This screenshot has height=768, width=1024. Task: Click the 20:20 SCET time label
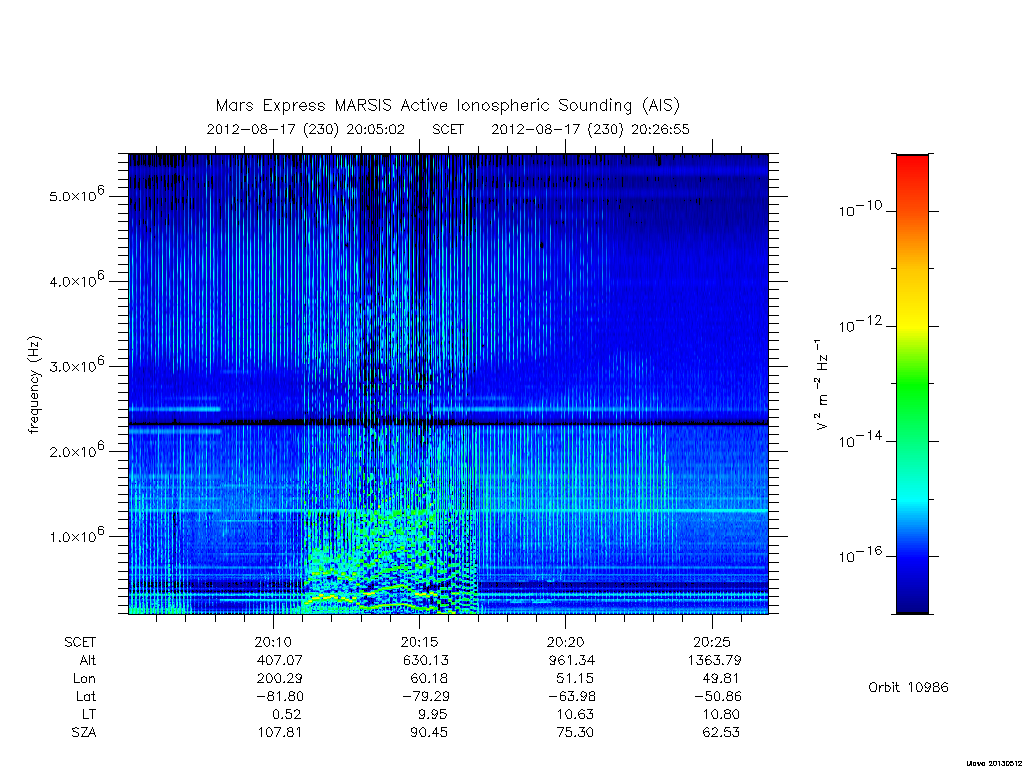pos(566,642)
